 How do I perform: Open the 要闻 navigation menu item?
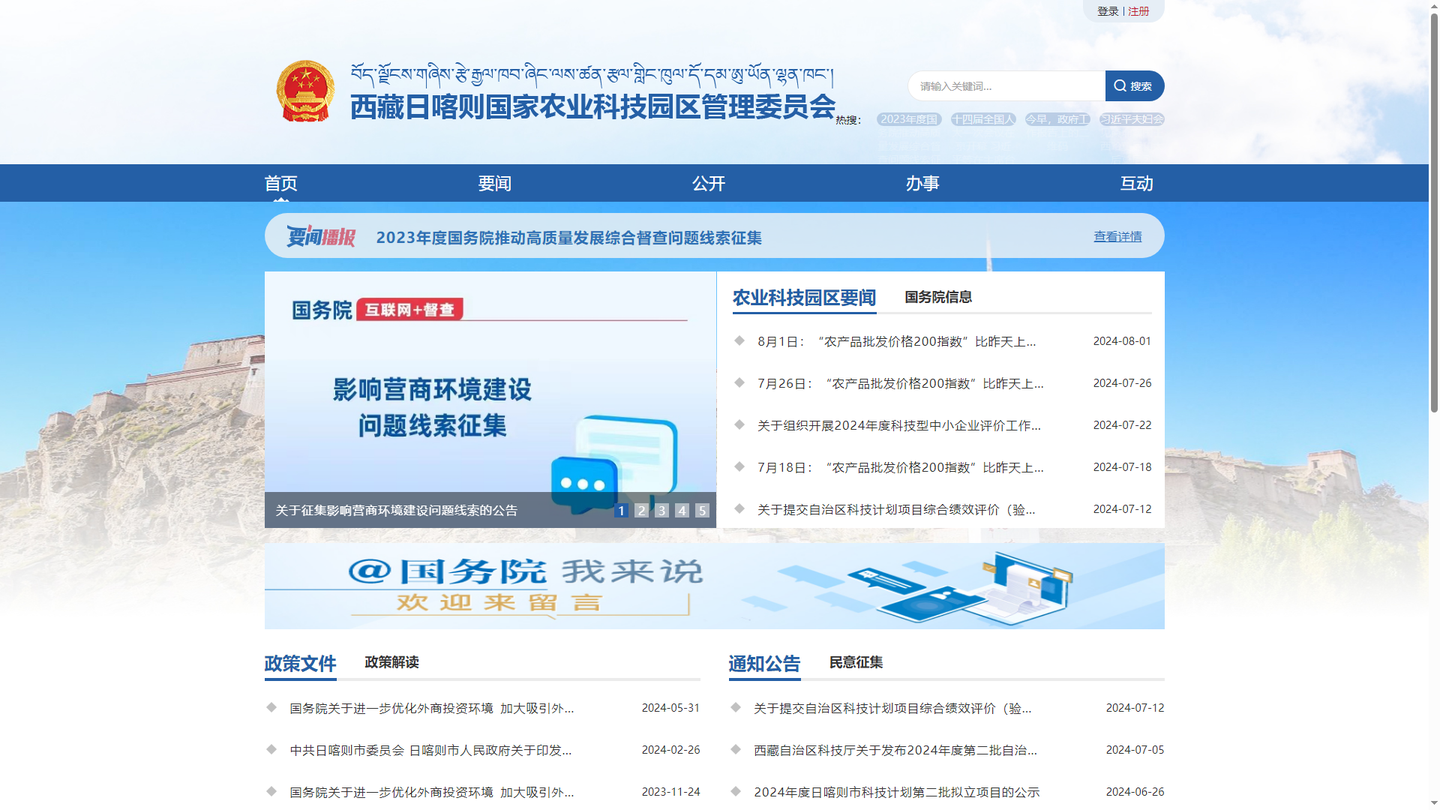click(495, 183)
